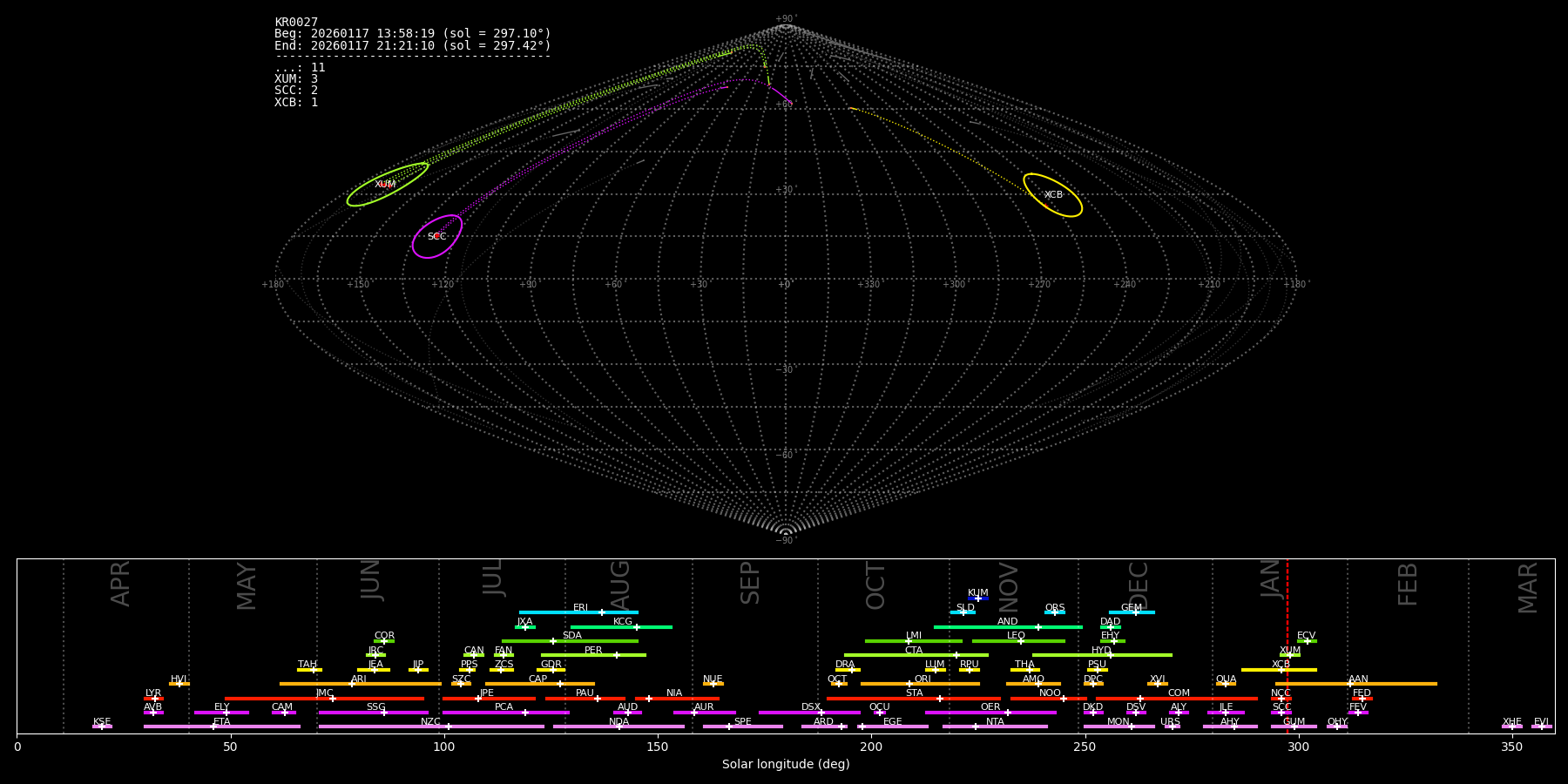This screenshot has width=1568, height=784.
Task: Select the 'XUM: 3' count line in the legend
Action: coord(296,79)
